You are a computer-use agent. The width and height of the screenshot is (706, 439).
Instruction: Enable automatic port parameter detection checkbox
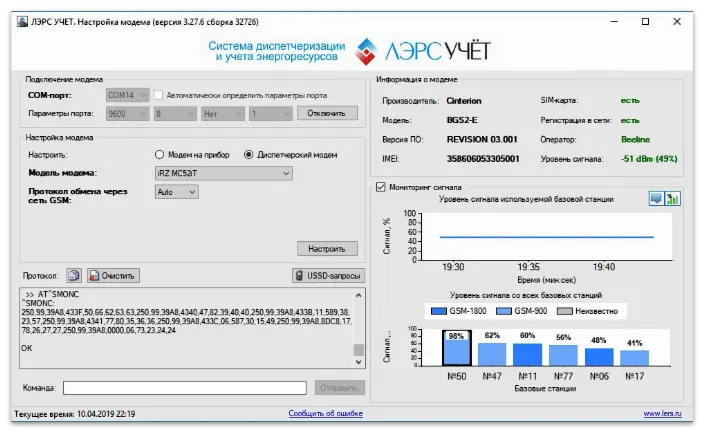point(158,95)
